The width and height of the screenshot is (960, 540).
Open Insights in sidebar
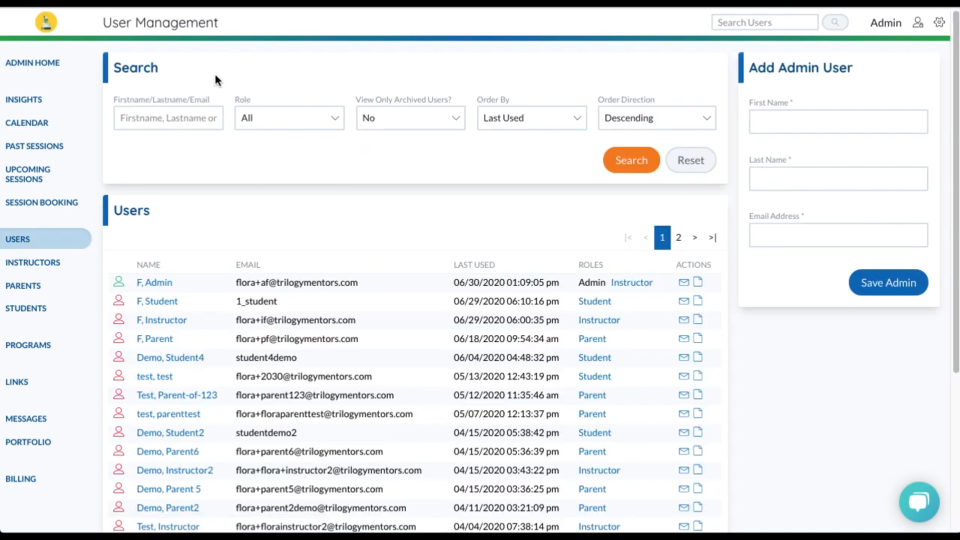point(24,99)
